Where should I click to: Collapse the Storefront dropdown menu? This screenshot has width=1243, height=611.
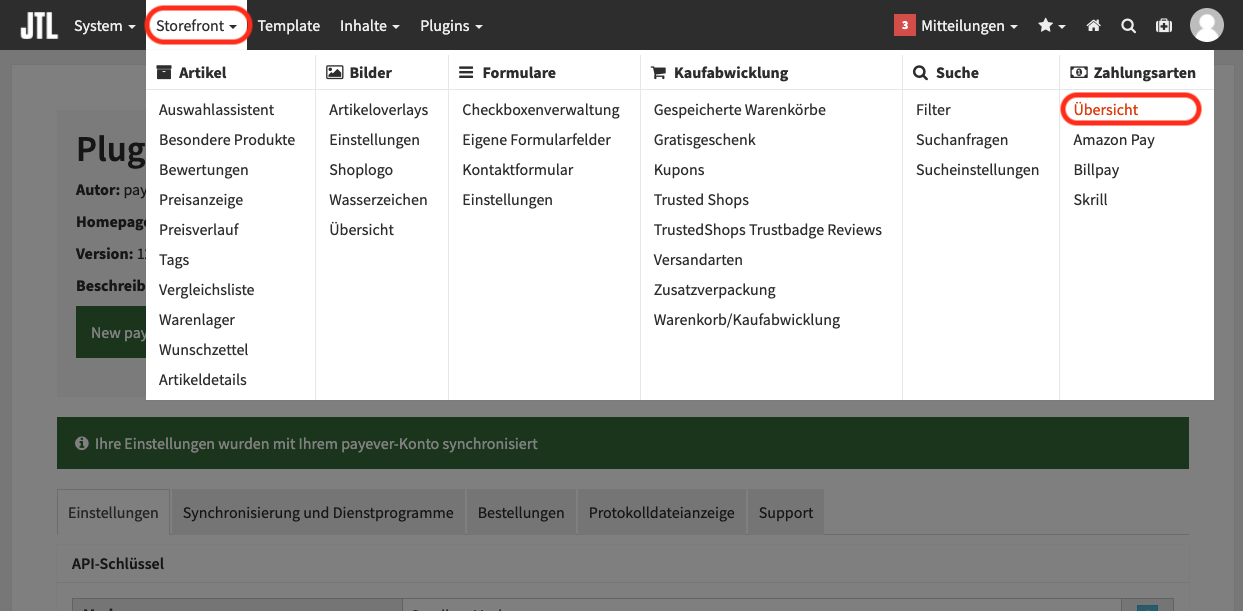[x=197, y=26]
